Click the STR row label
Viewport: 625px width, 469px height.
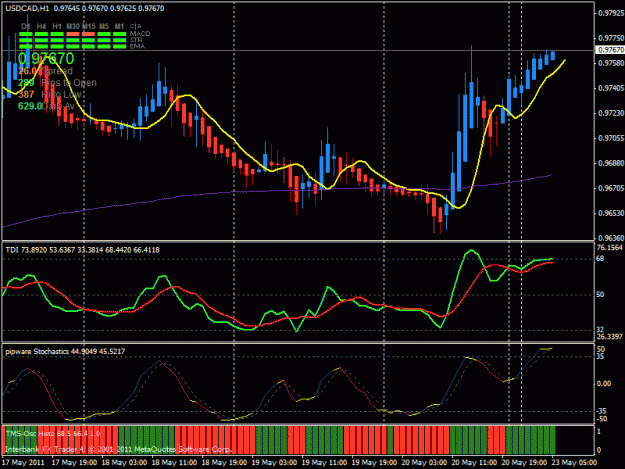click(x=136, y=40)
